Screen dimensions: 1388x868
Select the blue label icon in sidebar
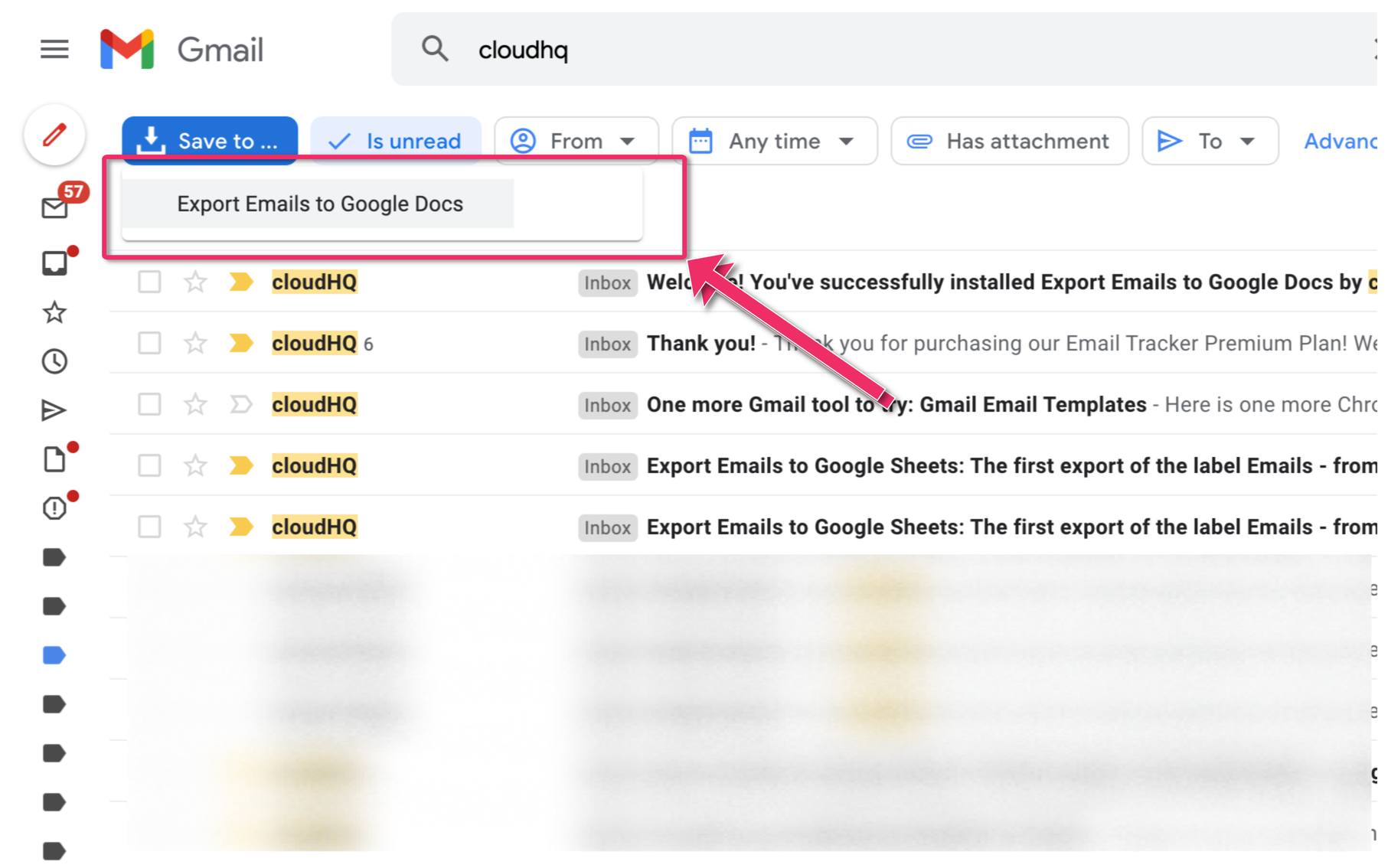coord(54,655)
